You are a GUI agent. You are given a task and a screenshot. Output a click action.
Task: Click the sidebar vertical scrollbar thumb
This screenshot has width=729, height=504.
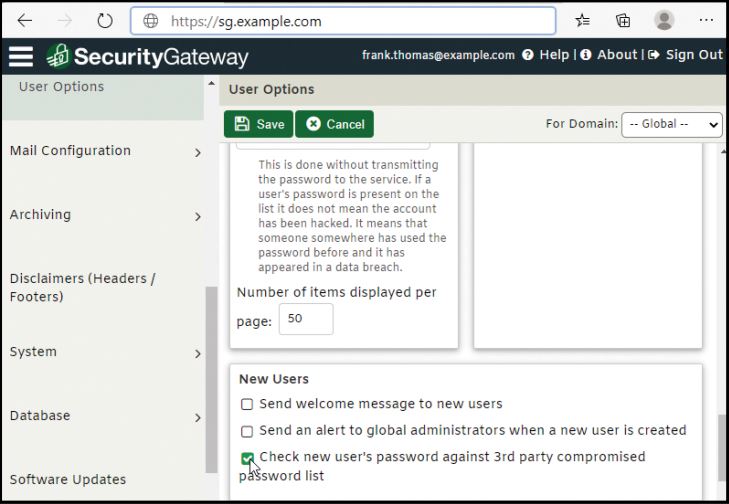click(212, 379)
